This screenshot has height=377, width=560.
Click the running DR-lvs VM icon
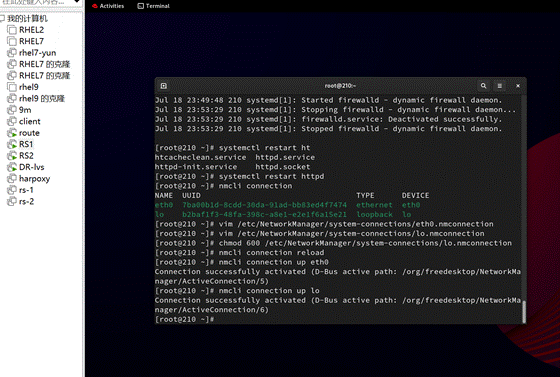click(x=12, y=167)
